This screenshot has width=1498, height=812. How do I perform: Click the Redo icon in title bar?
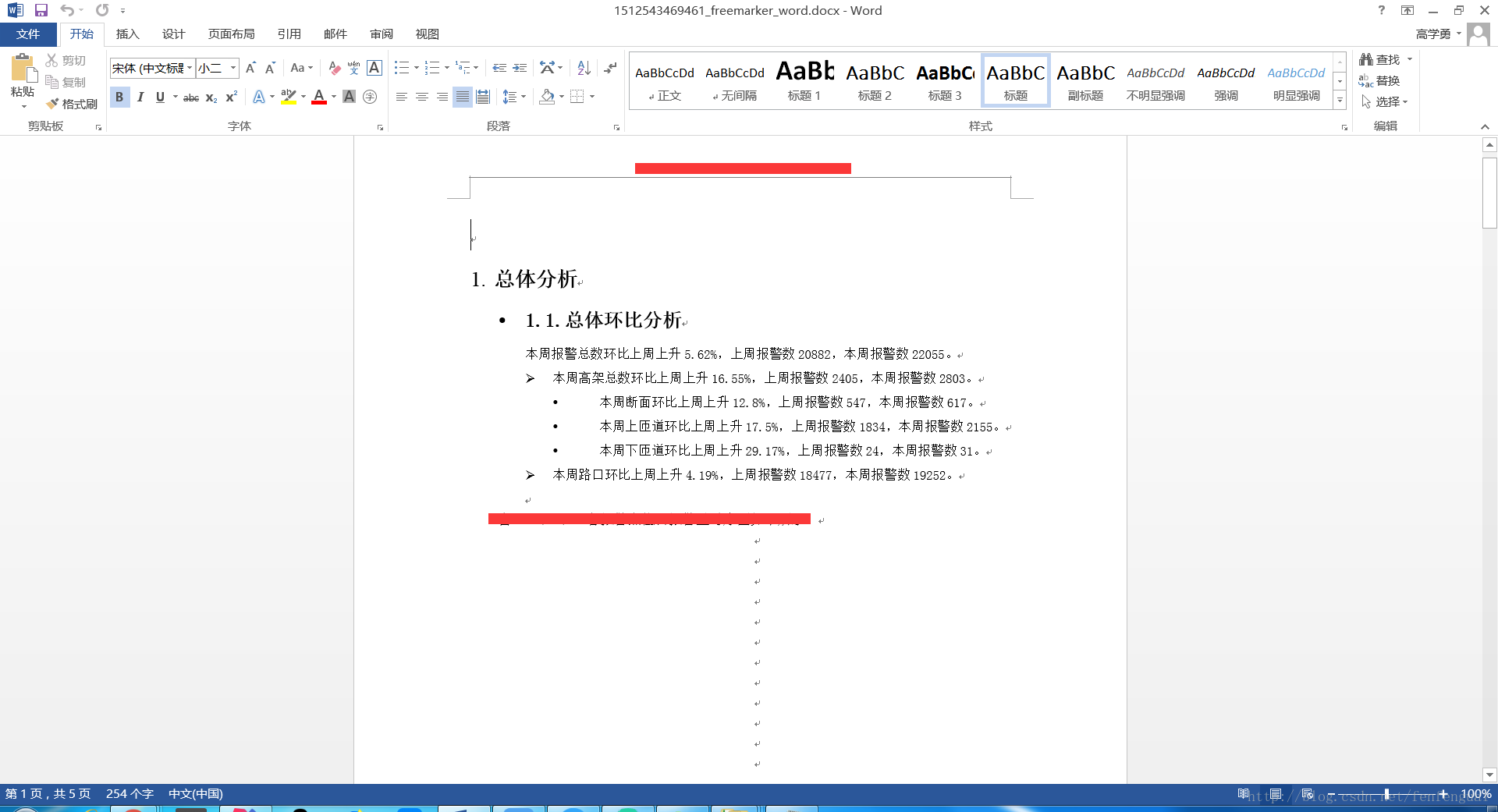(x=102, y=10)
